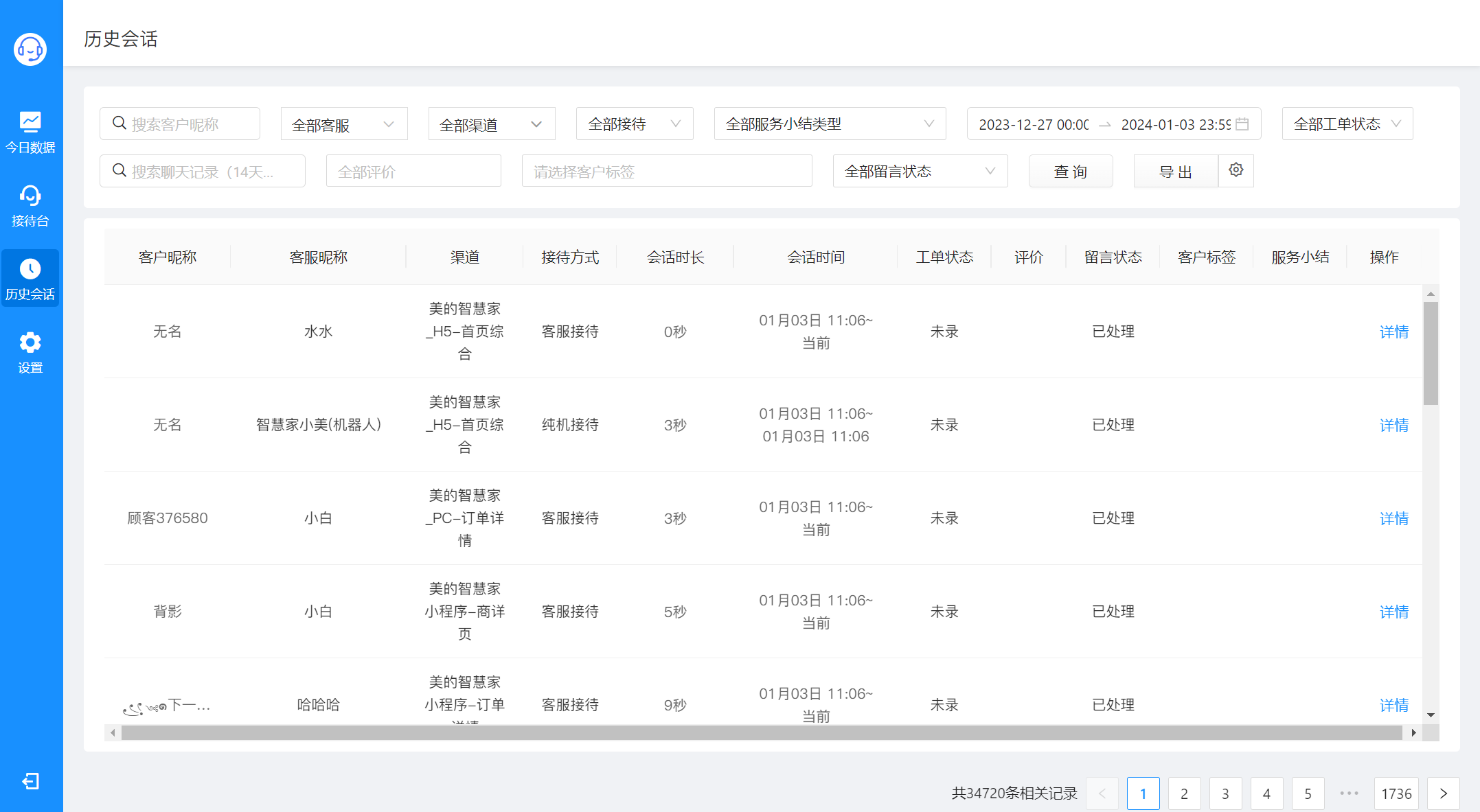Click horizontal scrollbar thumb of table

(762, 732)
